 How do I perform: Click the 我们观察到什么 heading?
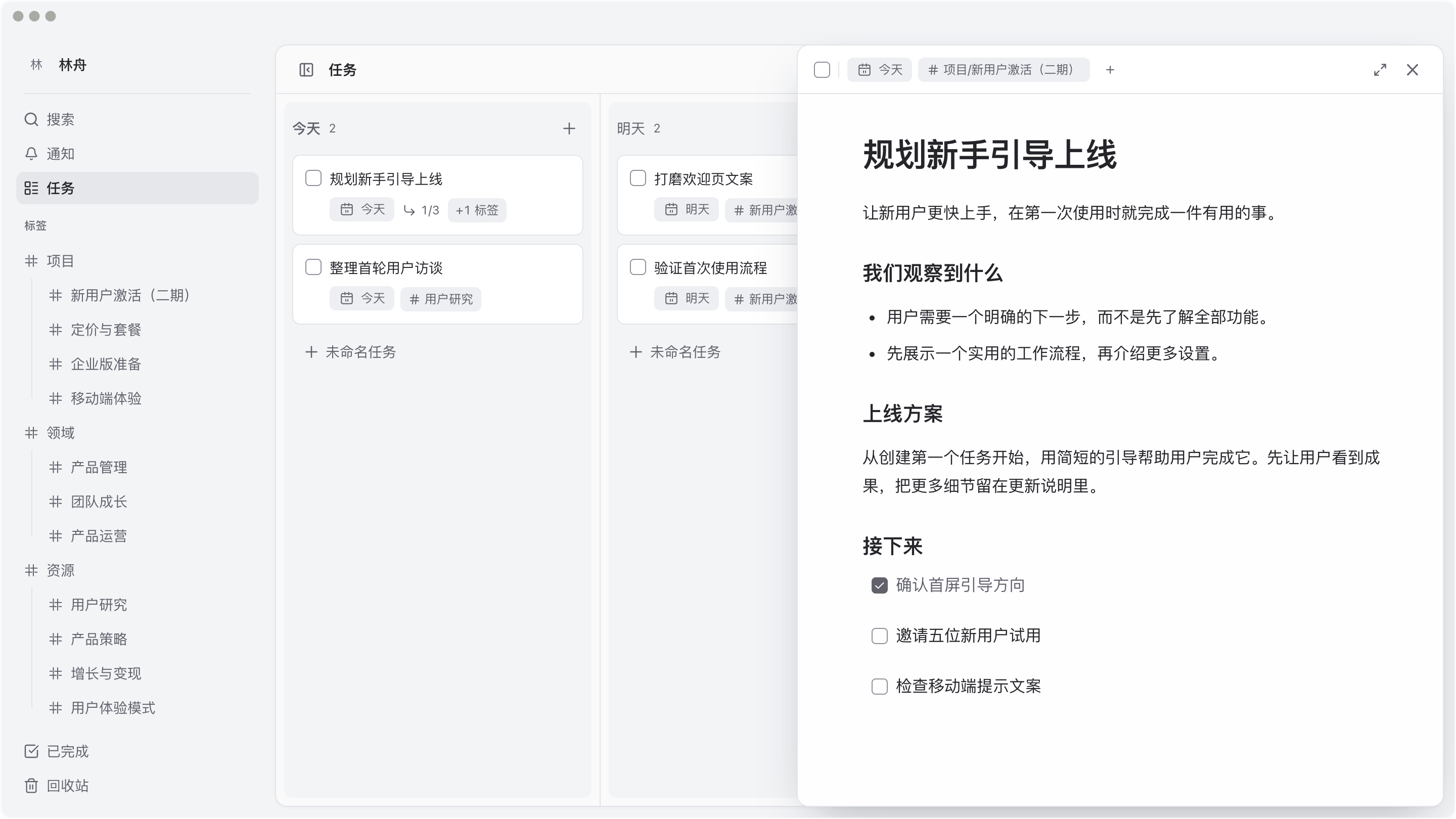(x=933, y=273)
